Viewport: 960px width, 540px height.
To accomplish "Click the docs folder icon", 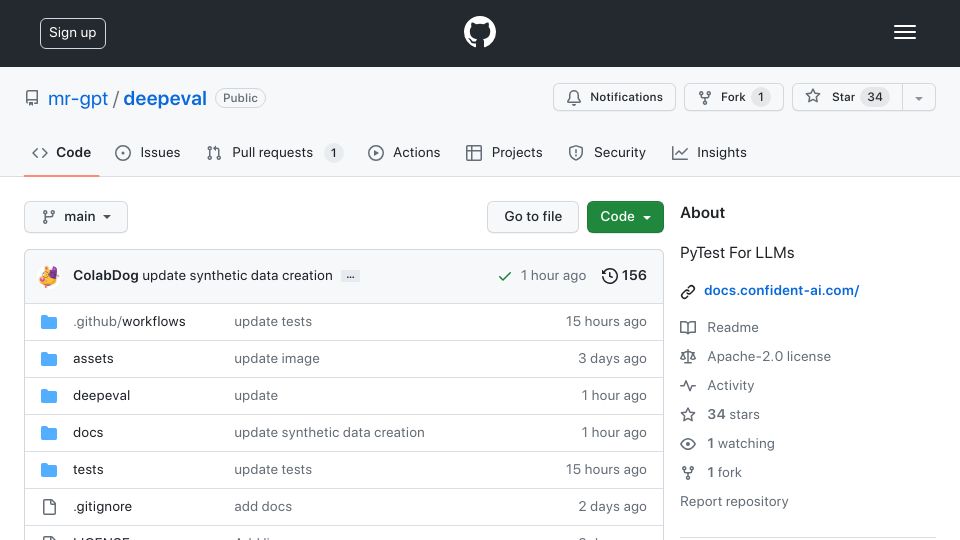I will pos(49,433).
